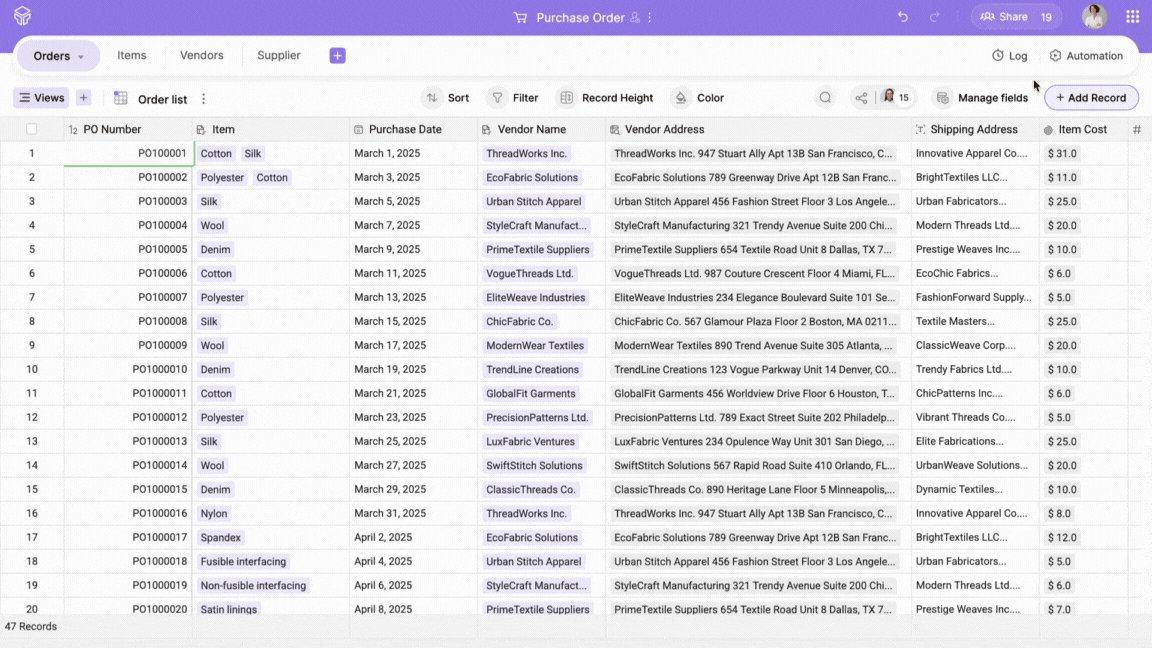
Task: Switch to the Items tab
Action: click(x=132, y=56)
